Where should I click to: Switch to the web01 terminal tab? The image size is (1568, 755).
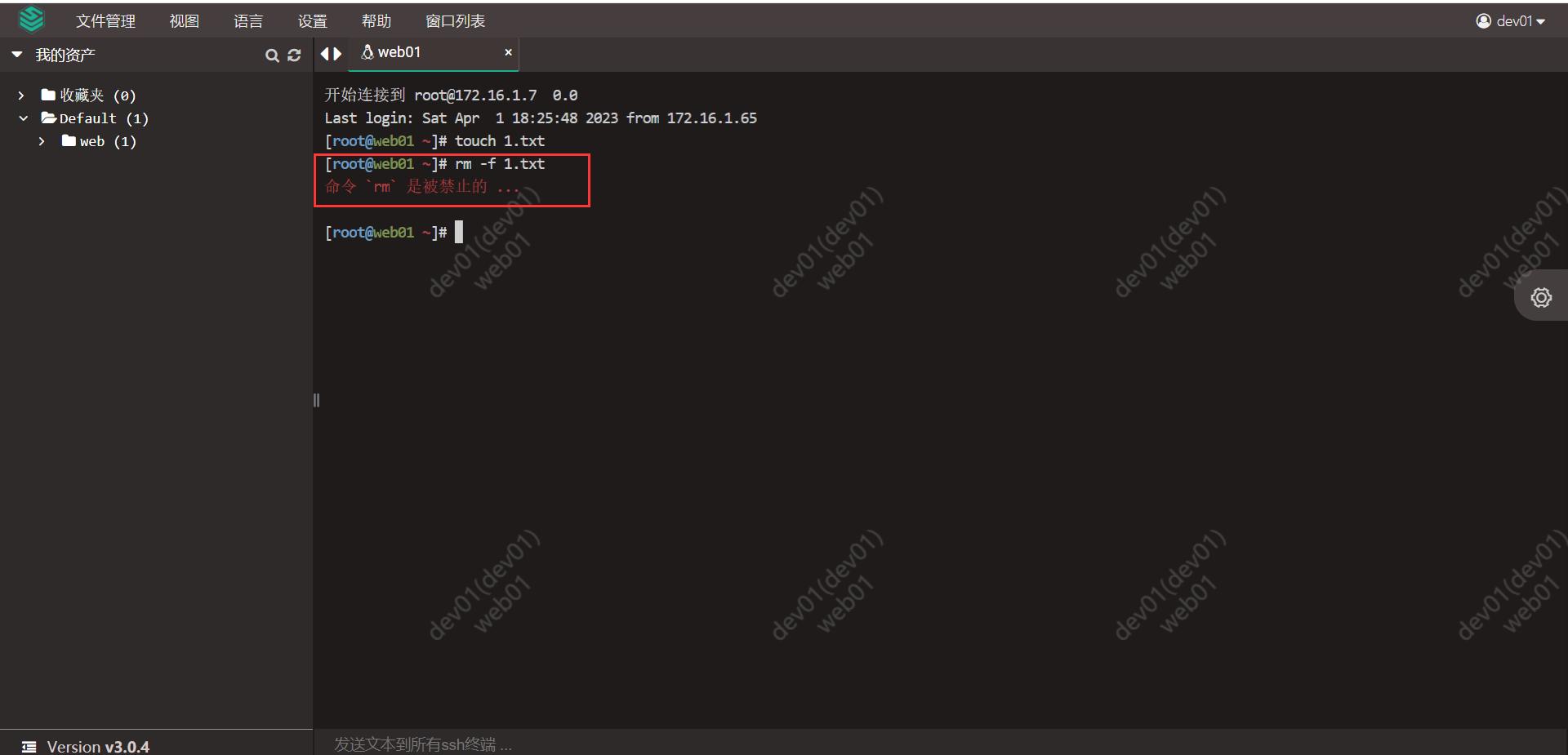(x=434, y=53)
